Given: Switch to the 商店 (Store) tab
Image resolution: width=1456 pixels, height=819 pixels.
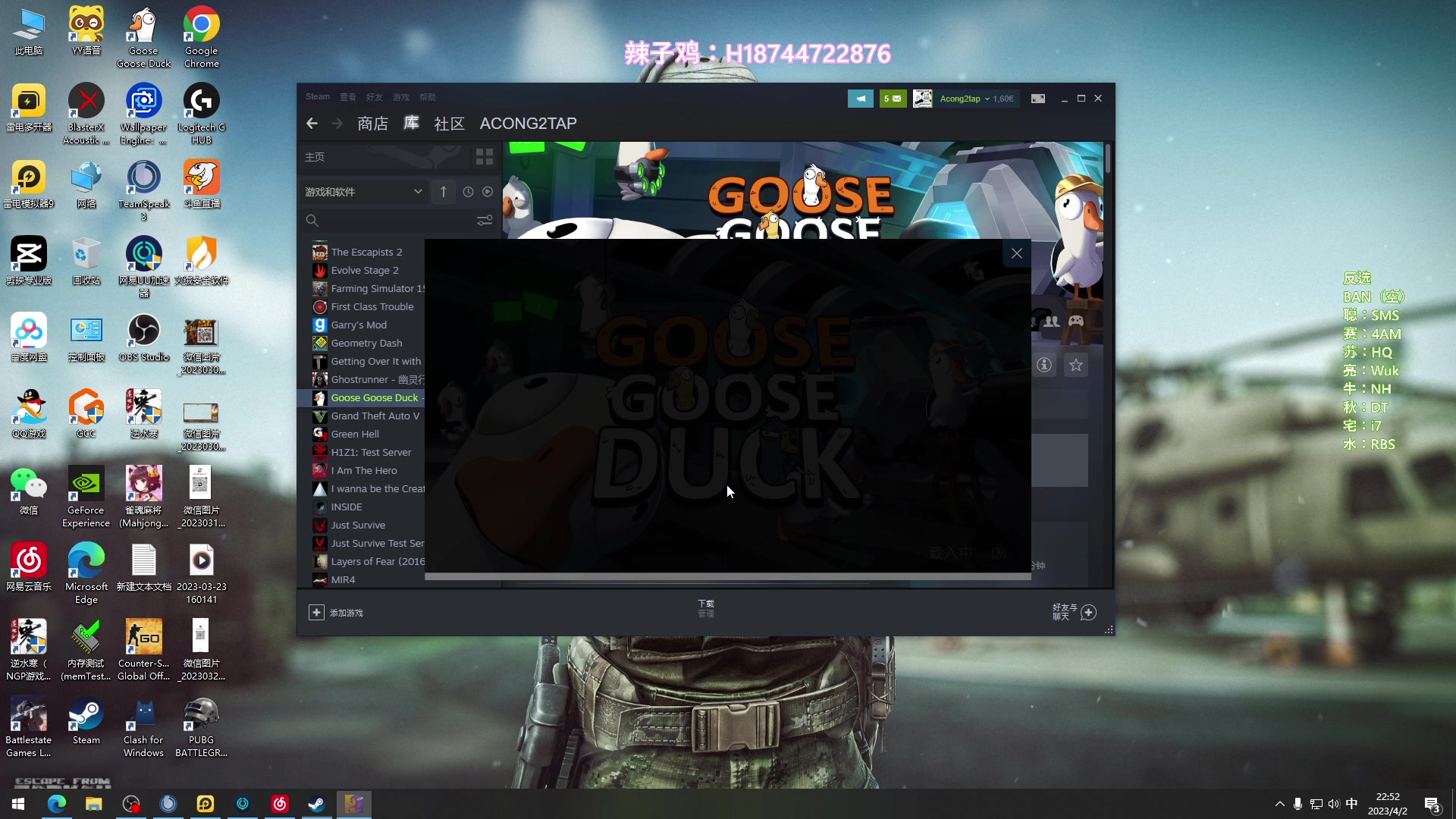Looking at the screenshot, I should tap(373, 124).
